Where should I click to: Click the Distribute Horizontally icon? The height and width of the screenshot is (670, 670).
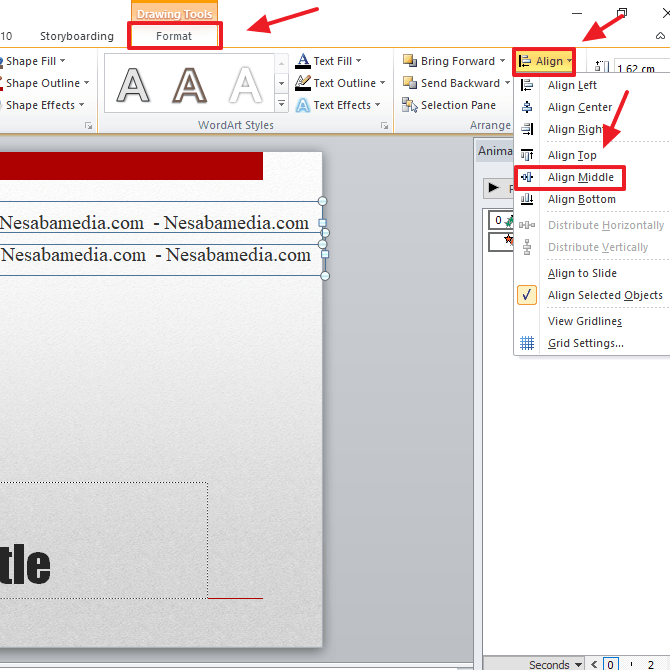[527, 225]
